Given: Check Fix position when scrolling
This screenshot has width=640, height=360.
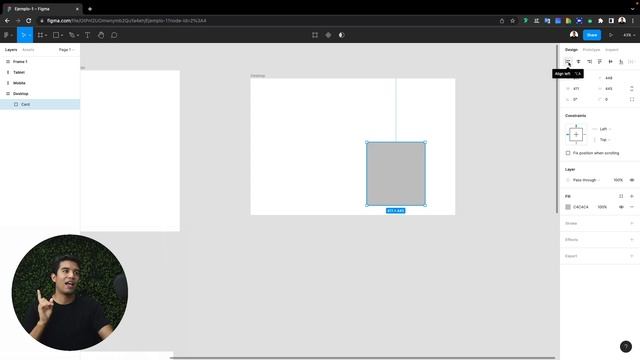Looking at the screenshot, I should pos(568,153).
